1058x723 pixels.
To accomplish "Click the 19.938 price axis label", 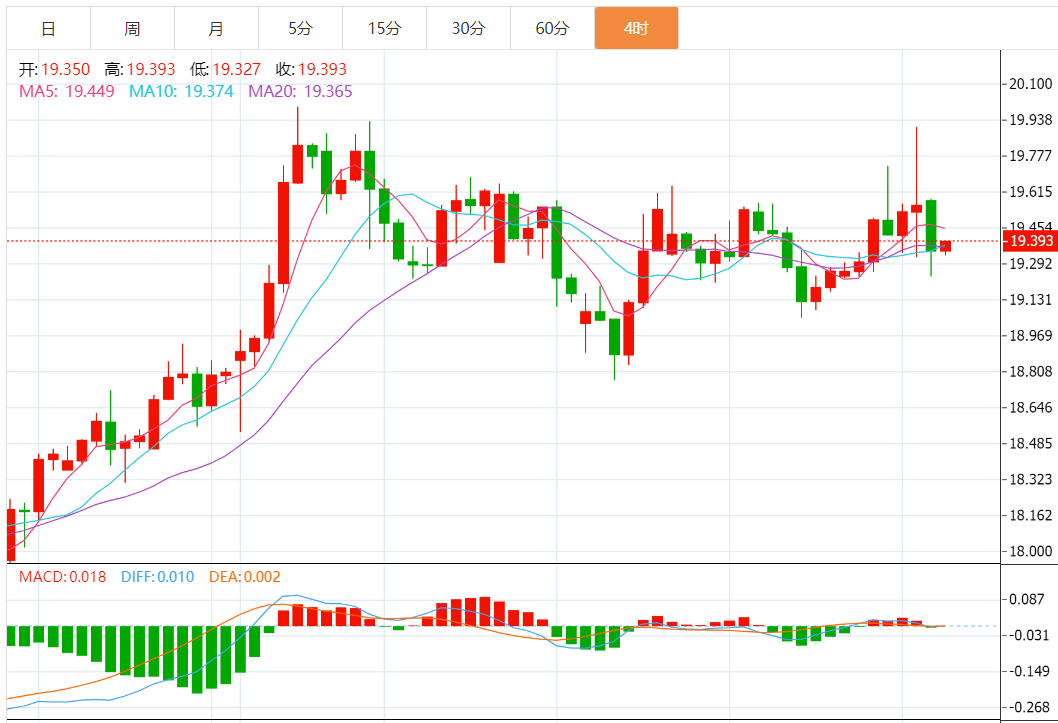I will pyautogui.click(x=1030, y=120).
